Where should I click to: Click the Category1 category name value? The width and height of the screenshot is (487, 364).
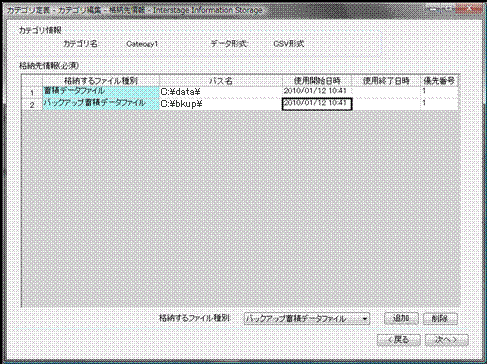[x=142, y=44]
